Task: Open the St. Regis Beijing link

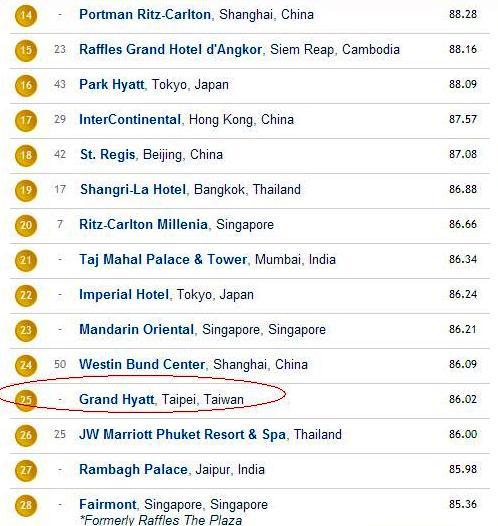Action: (107, 155)
